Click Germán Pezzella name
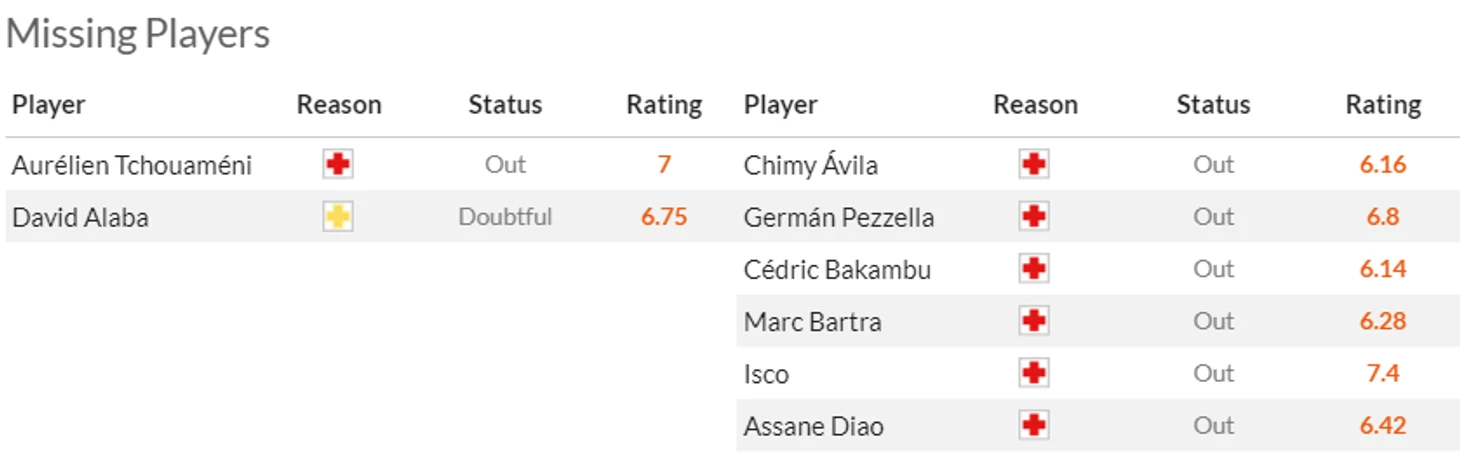 [839, 217]
